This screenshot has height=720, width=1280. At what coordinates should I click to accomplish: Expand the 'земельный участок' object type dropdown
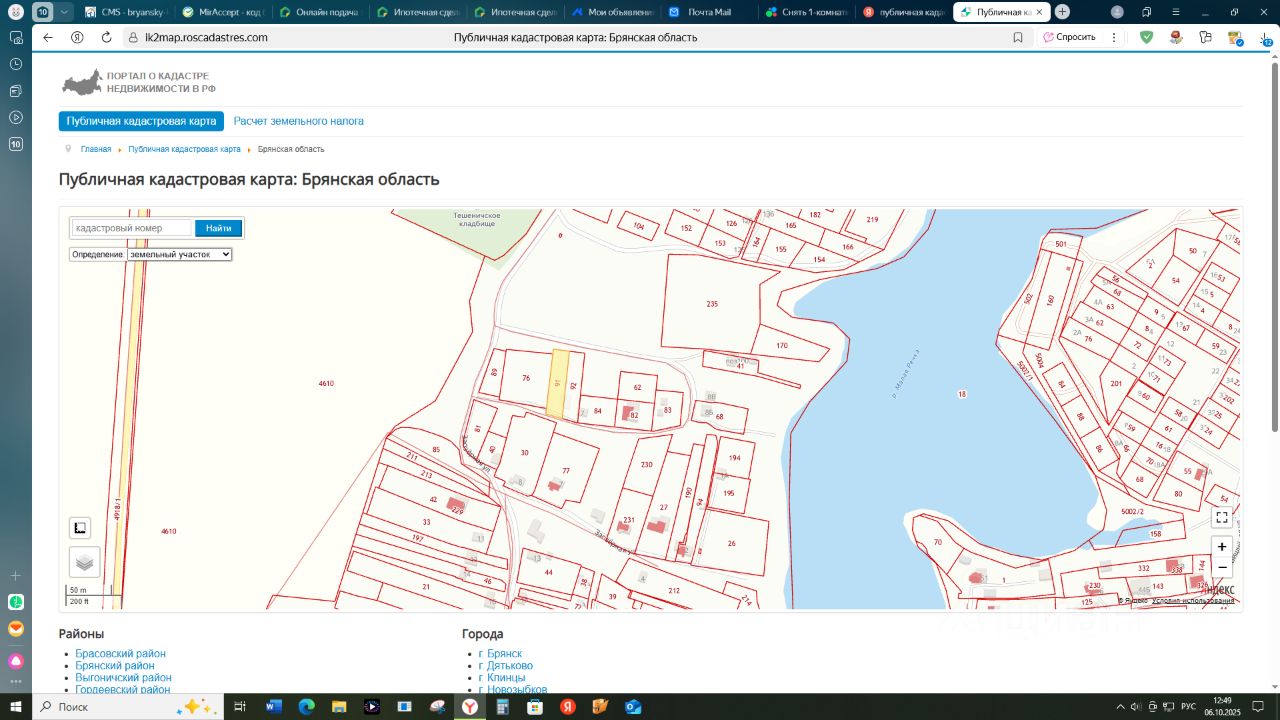pos(179,255)
